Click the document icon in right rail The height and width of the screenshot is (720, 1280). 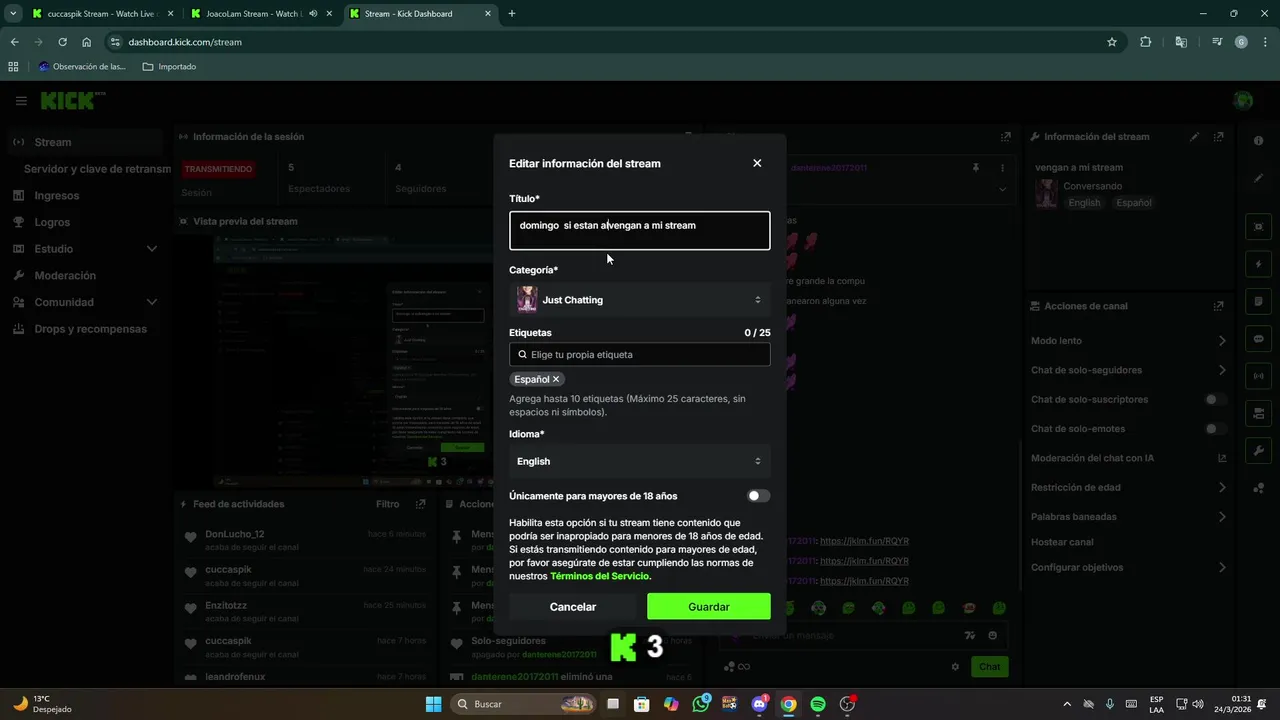(x=1259, y=301)
